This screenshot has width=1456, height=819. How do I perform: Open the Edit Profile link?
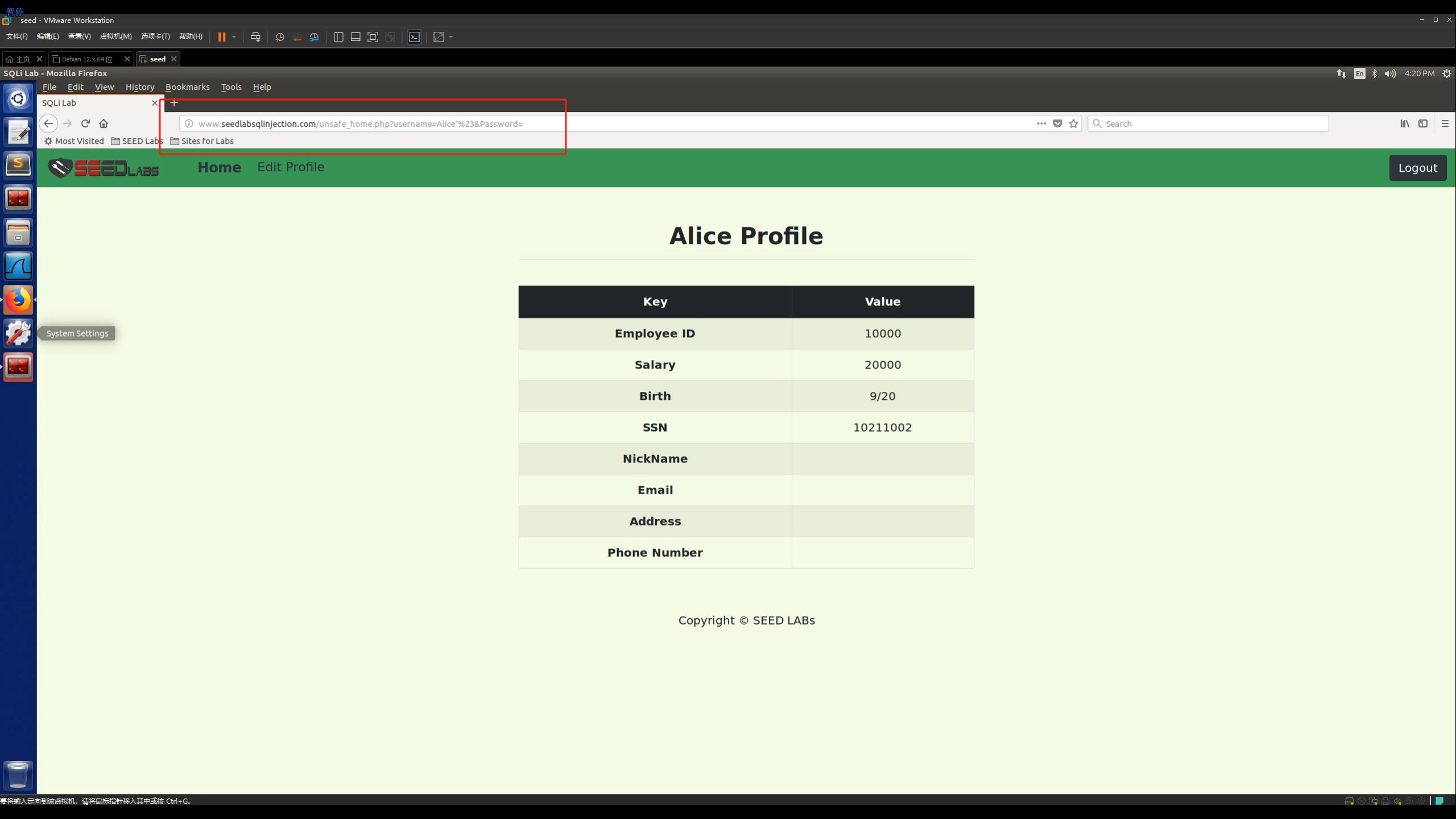point(291,167)
